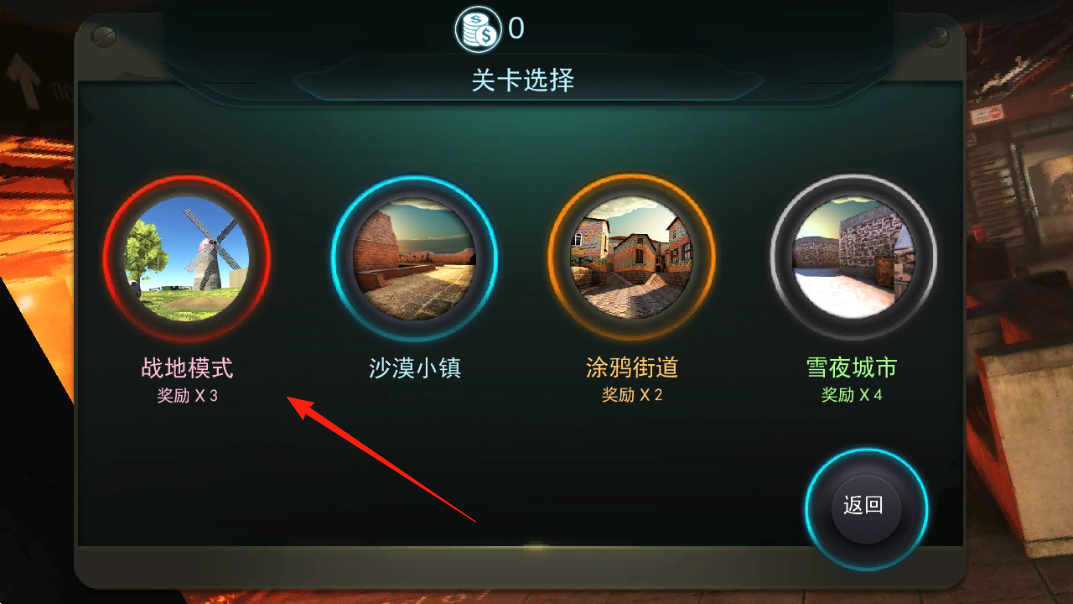The image size is (1073, 604).
Task: Select the windmill 战地模式 level thumbnail
Action: [187, 258]
